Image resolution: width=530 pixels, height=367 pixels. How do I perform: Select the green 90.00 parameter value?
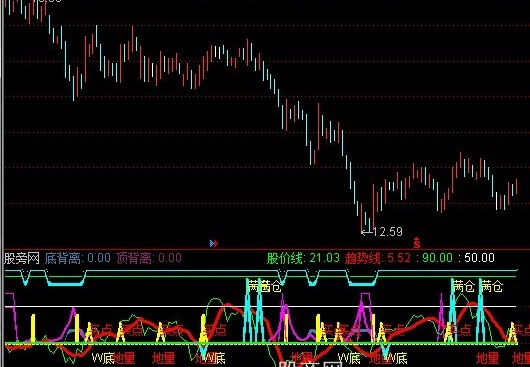pyautogui.click(x=437, y=258)
